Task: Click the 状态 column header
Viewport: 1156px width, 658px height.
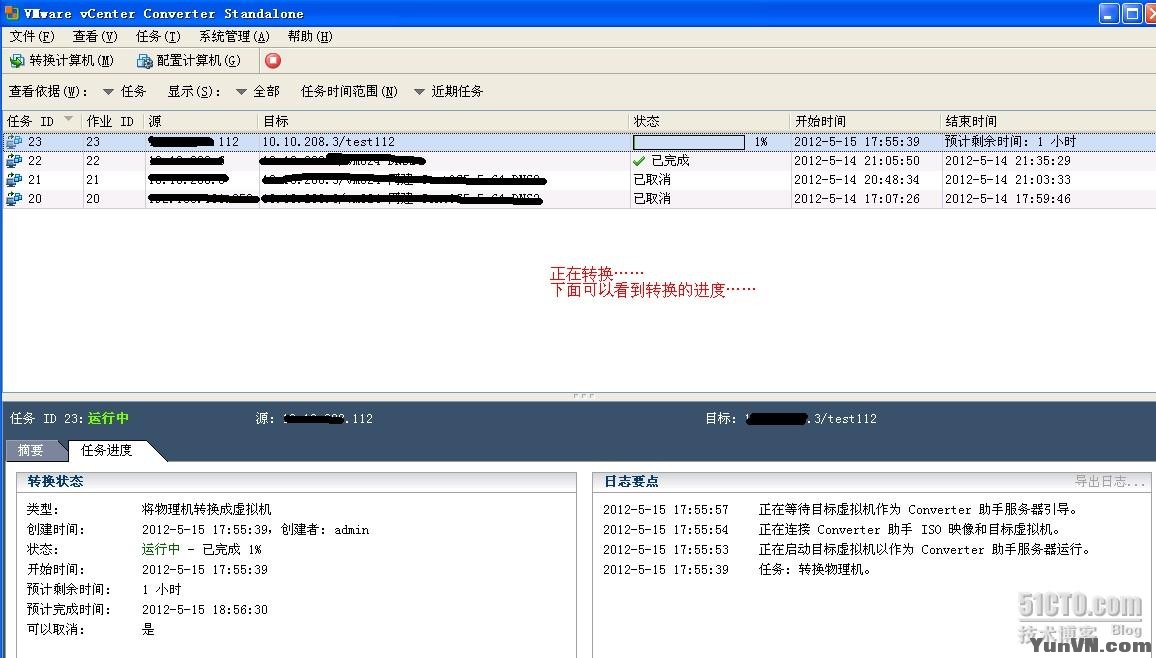Action: 711,121
